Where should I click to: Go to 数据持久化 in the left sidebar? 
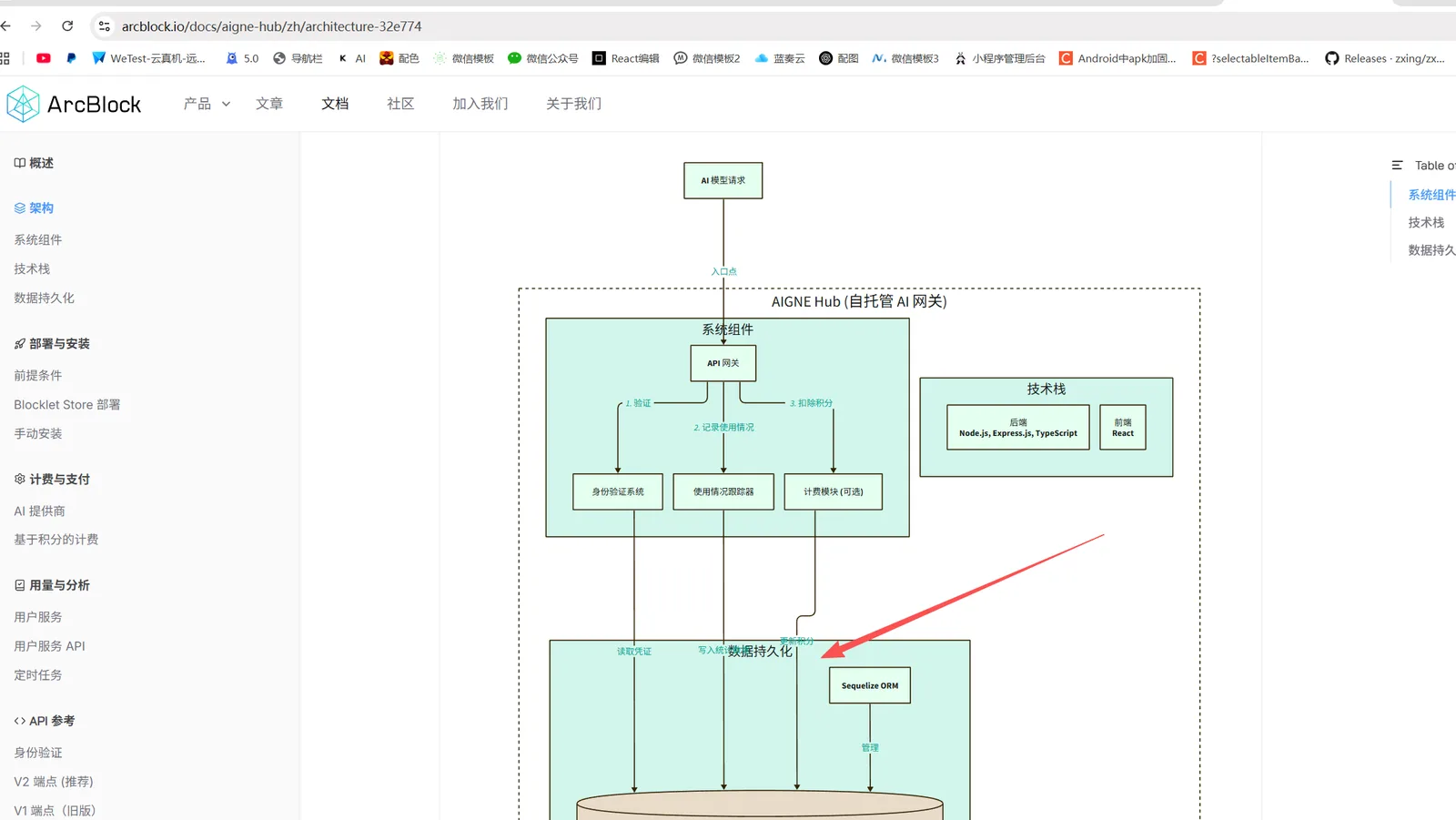(x=45, y=298)
